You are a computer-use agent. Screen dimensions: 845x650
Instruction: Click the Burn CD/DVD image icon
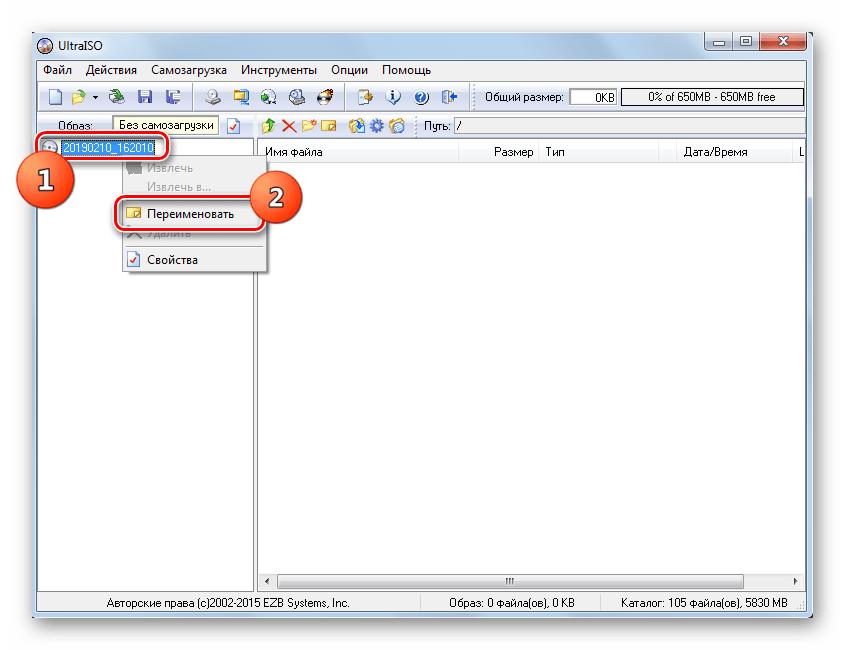coord(325,97)
